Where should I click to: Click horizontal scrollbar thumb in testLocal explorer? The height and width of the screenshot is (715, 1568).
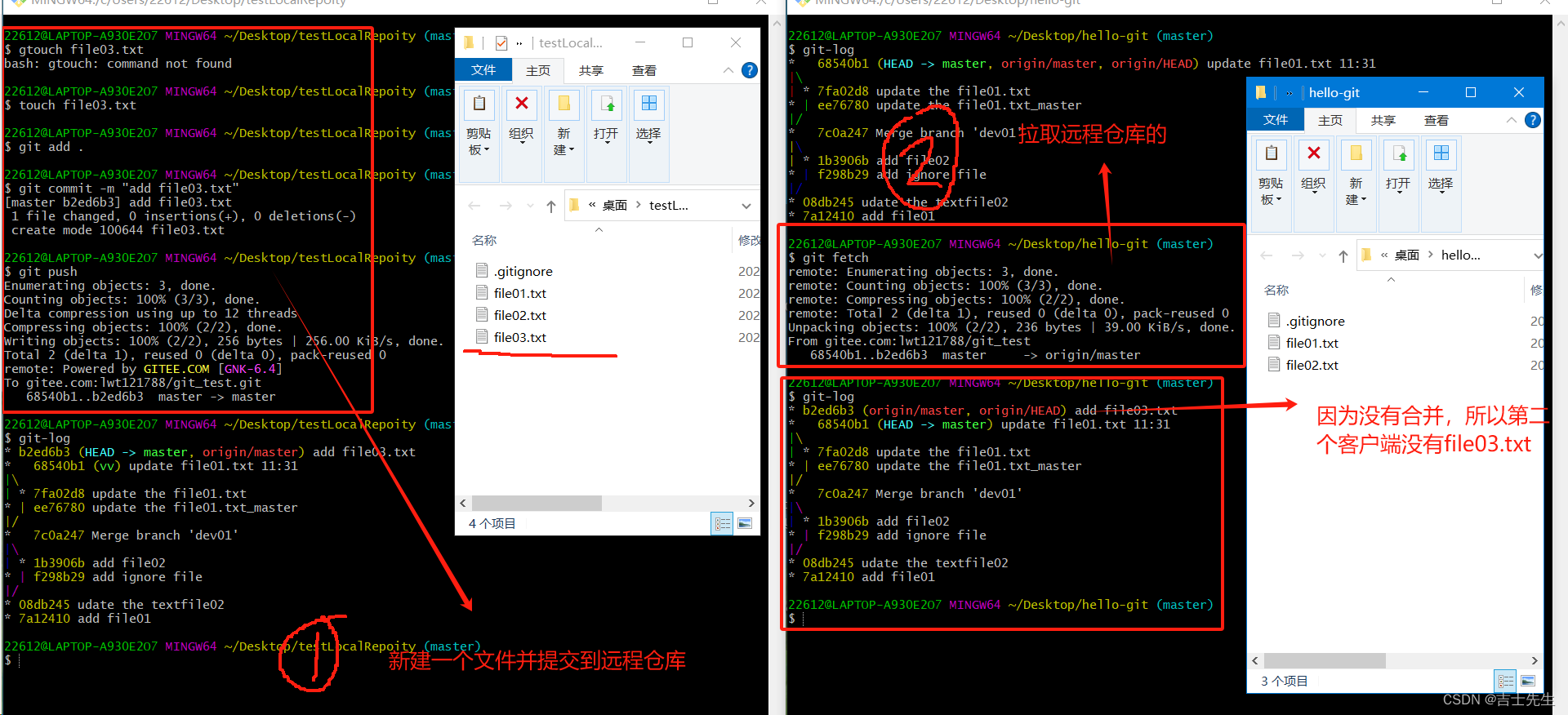coord(537,503)
